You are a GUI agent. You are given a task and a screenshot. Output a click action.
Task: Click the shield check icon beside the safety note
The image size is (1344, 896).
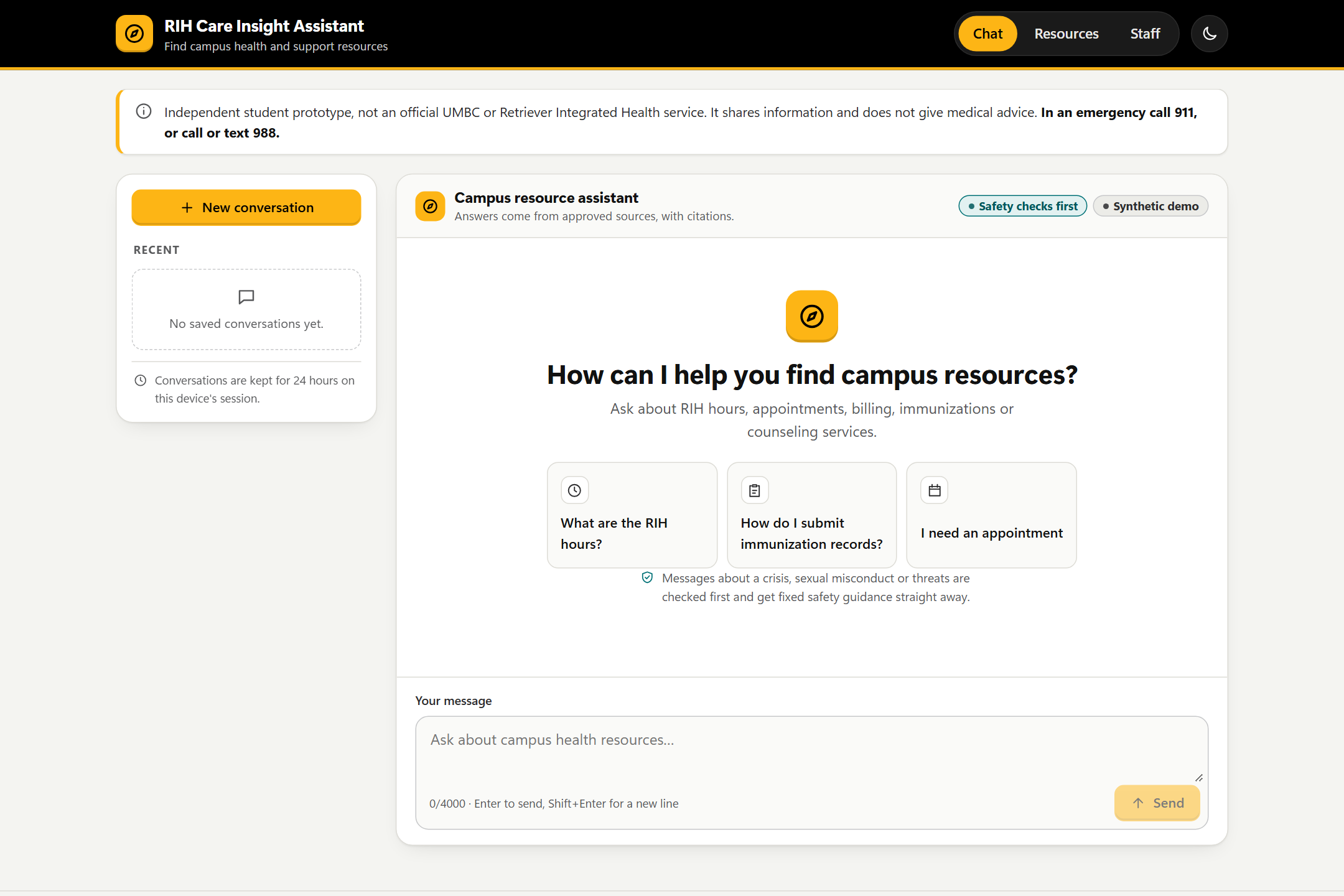[647, 577]
